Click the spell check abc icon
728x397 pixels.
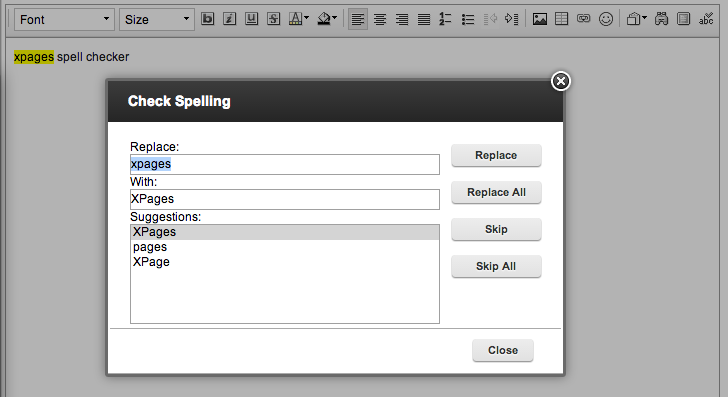pos(706,19)
